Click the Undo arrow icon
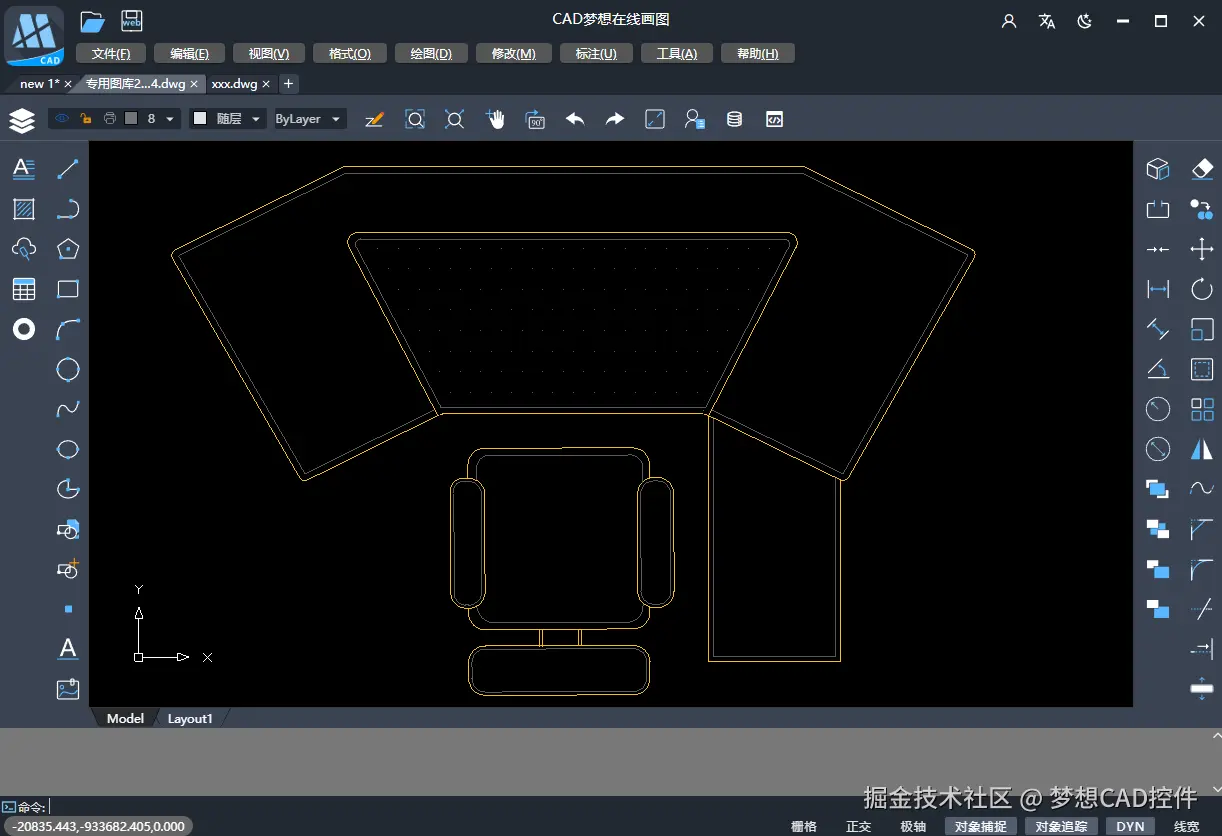The image size is (1222, 836). (575, 119)
